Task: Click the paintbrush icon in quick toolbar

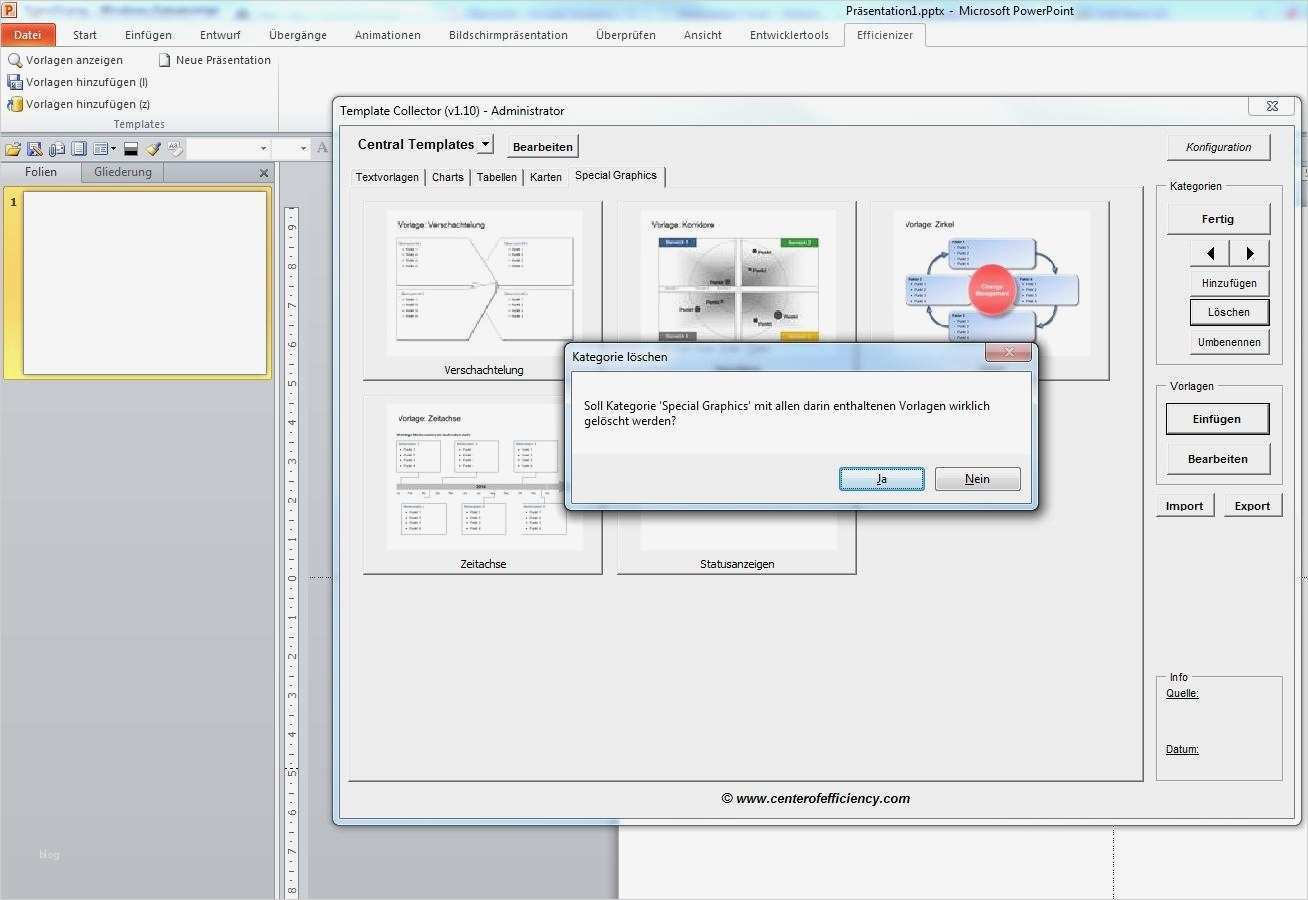Action: pyautogui.click(x=153, y=149)
